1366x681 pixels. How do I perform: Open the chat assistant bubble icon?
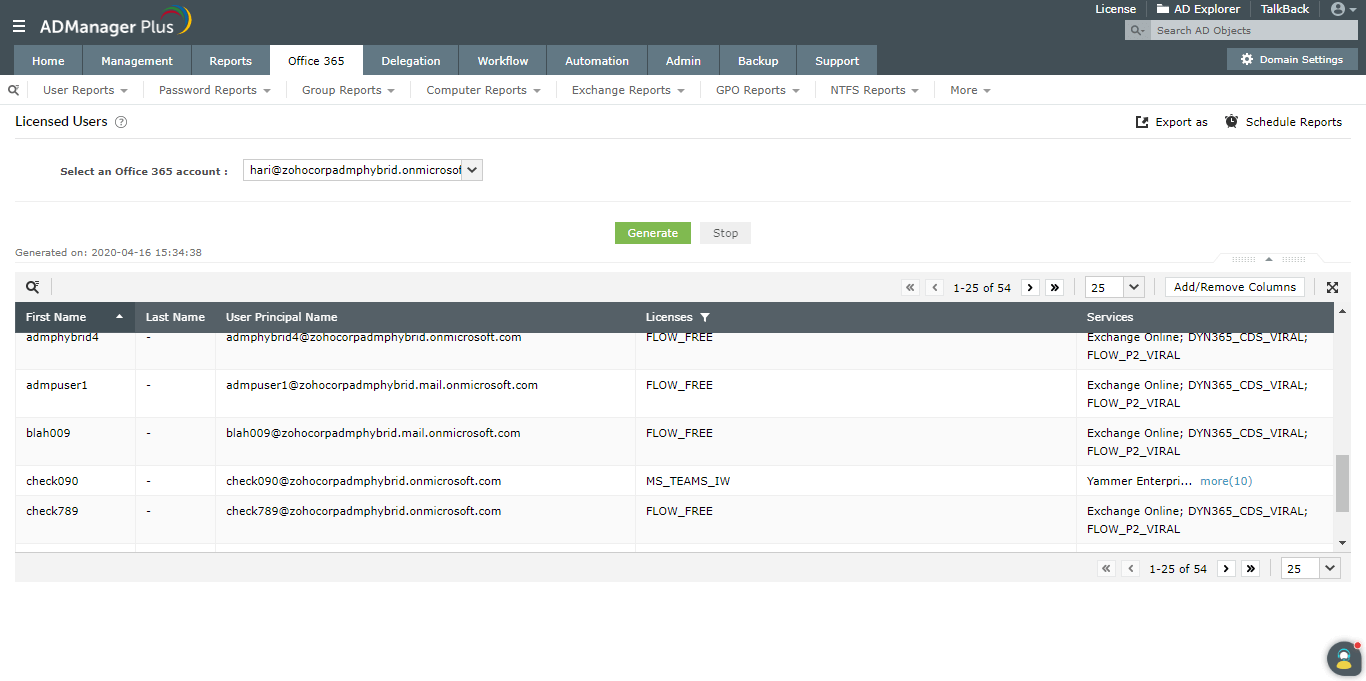point(1344,659)
